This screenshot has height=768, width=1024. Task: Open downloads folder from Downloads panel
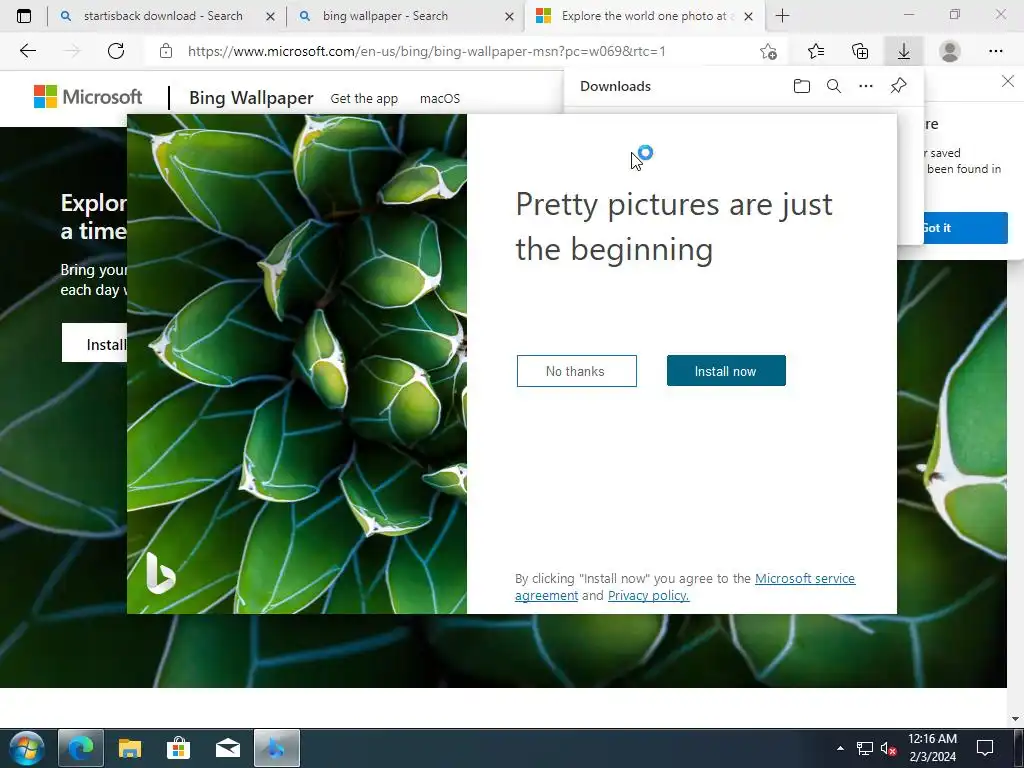[x=802, y=86]
